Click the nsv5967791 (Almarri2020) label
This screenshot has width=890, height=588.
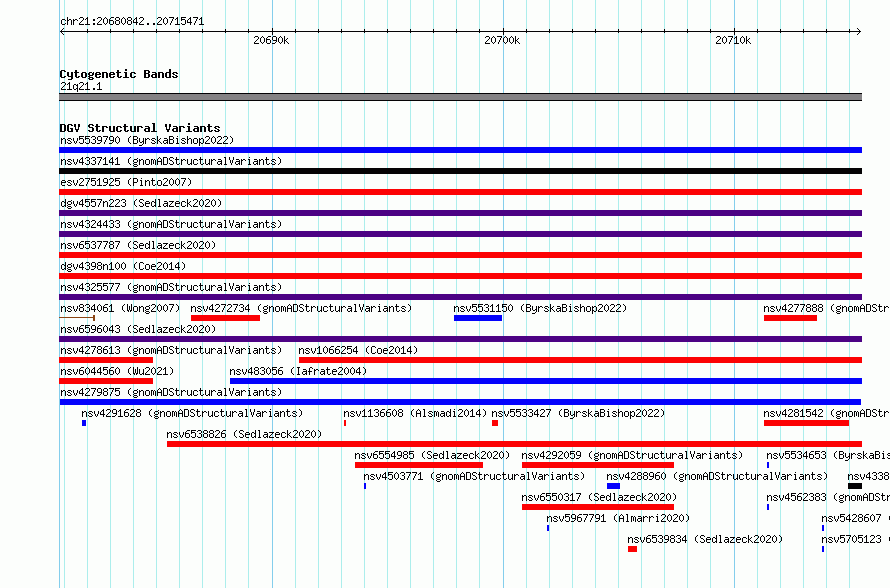[618, 518]
